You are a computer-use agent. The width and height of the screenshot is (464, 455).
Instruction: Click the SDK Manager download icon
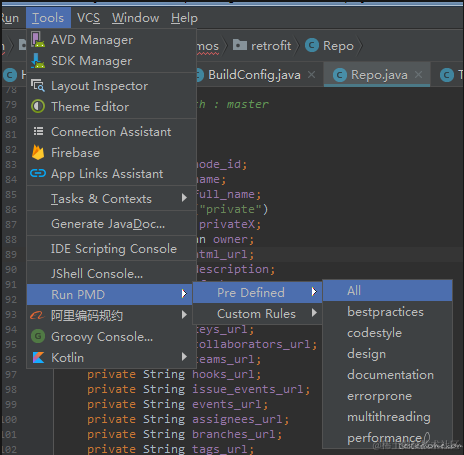38,61
